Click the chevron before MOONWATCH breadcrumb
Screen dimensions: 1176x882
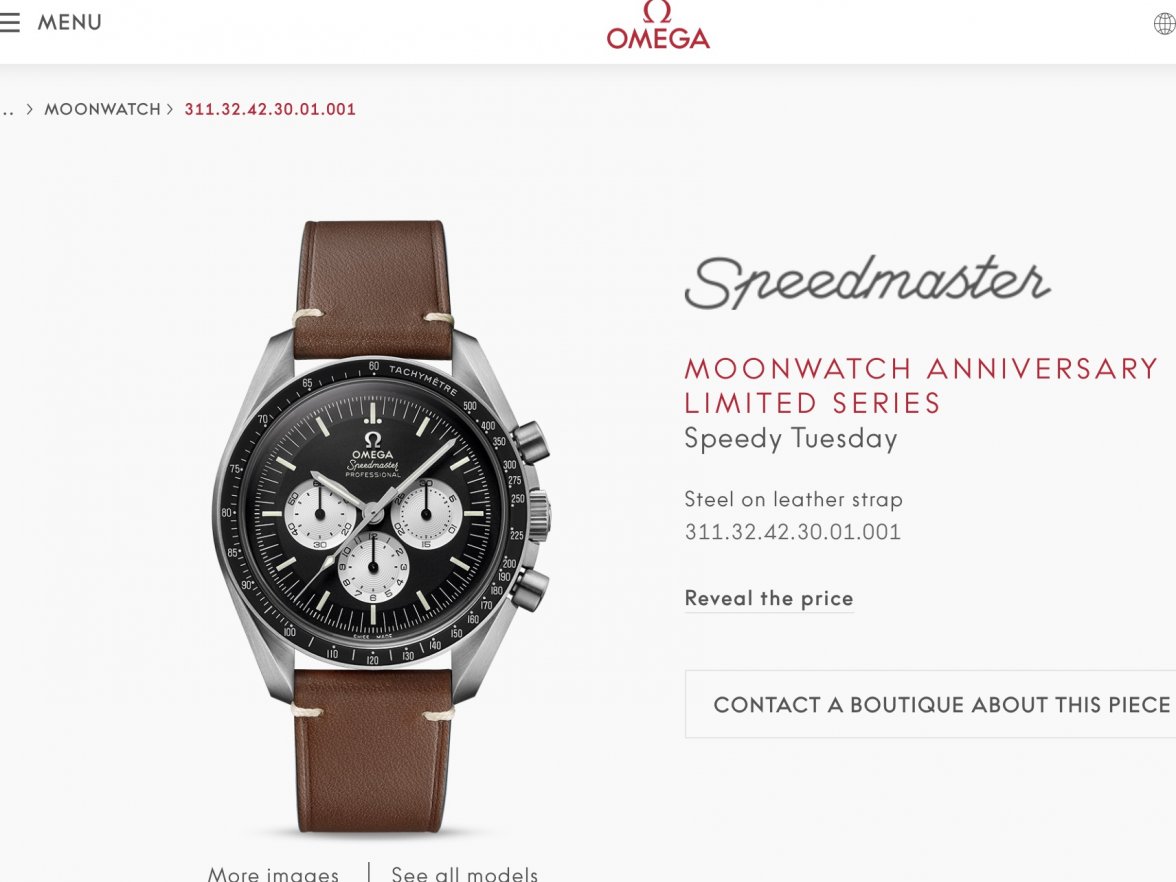pyautogui.click(x=29, y=110)
